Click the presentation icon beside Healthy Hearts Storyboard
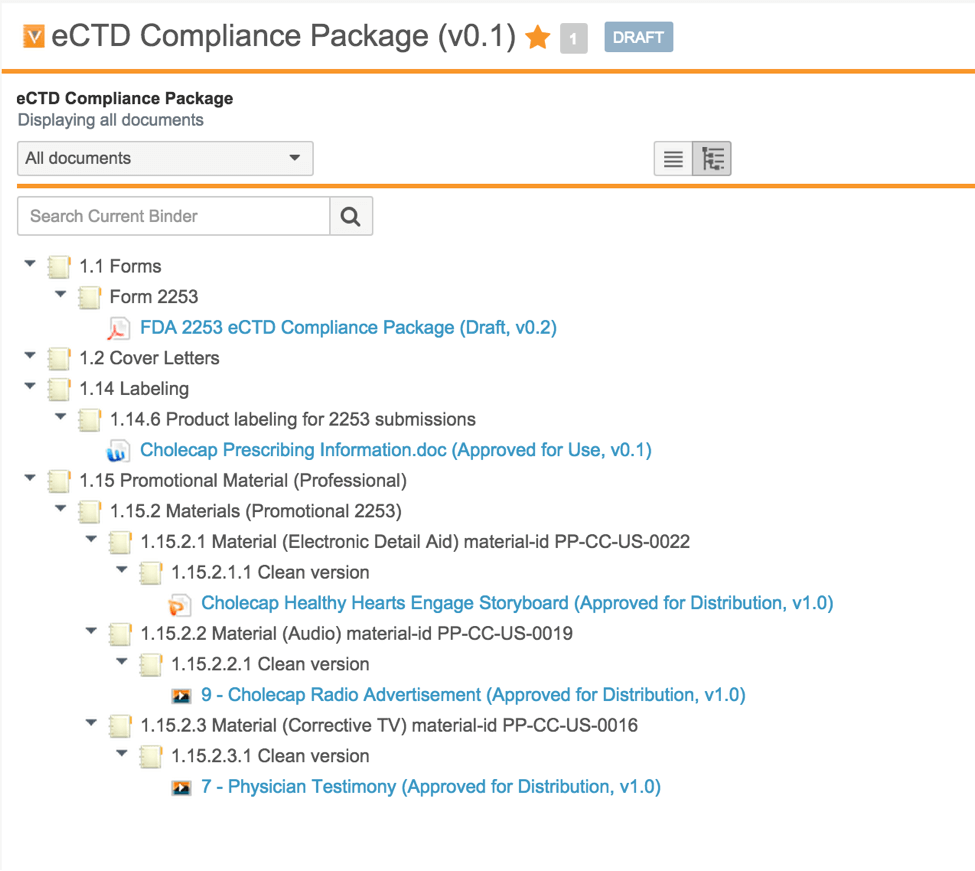Viewport: 975px width, 871px height. pyautogui.click(x=180, y=604)
